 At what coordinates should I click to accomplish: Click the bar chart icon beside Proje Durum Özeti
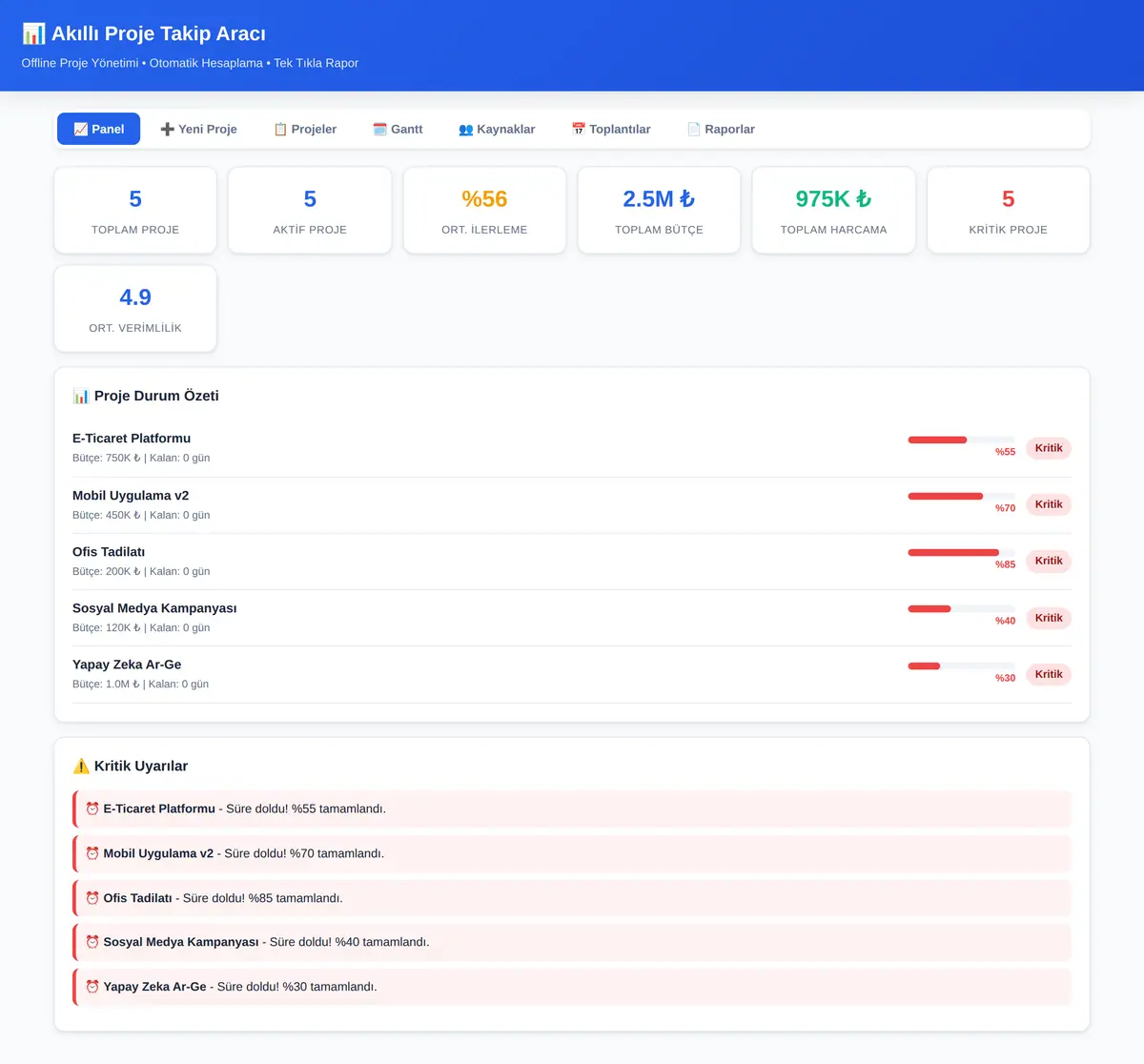(81, 396)
